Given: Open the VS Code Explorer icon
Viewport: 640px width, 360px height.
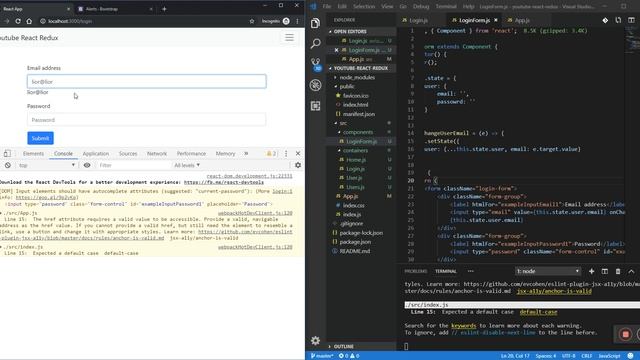Looking at the screenshot, I should (x=315, y=23).
